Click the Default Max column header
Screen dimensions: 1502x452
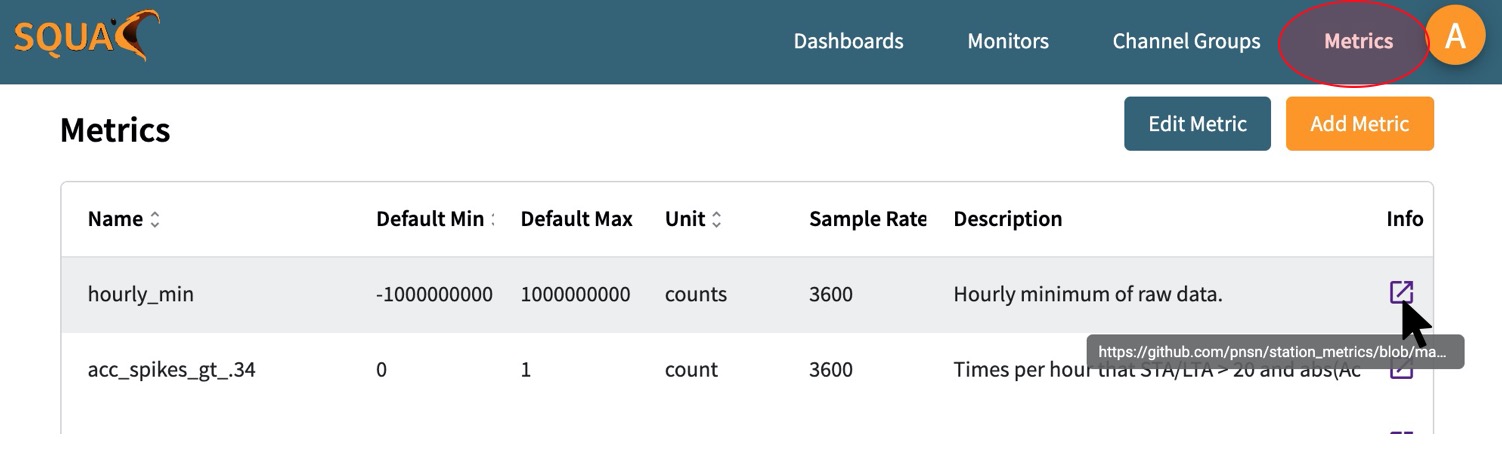coord(577,219)
